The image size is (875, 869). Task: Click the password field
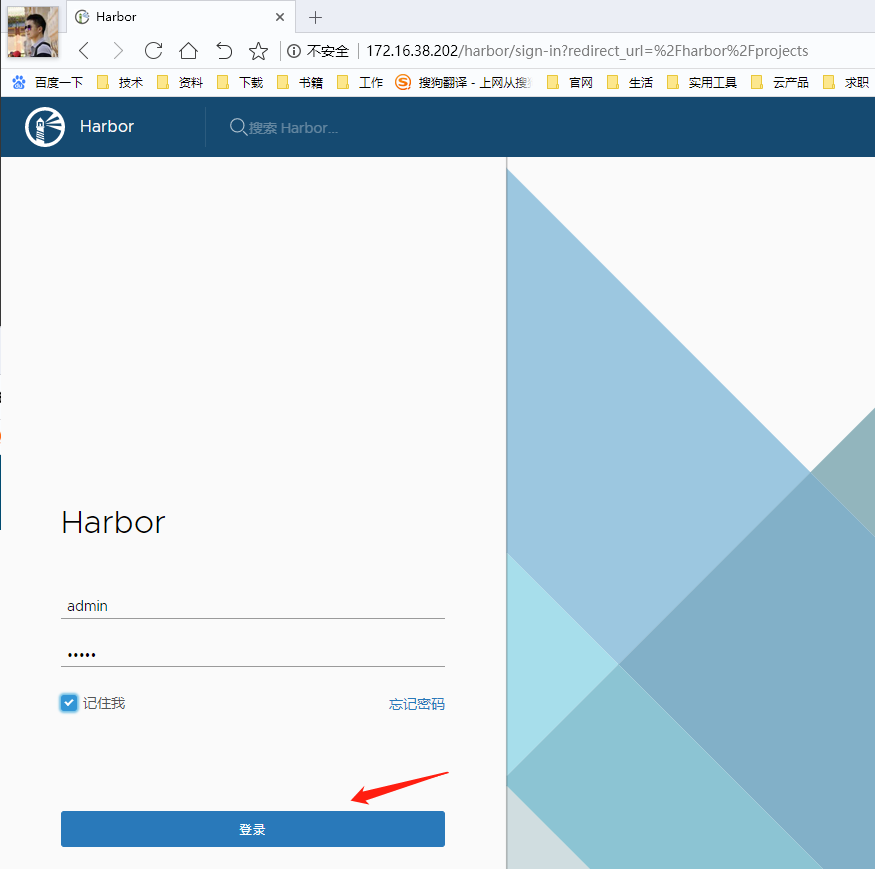tap(253, 654)
